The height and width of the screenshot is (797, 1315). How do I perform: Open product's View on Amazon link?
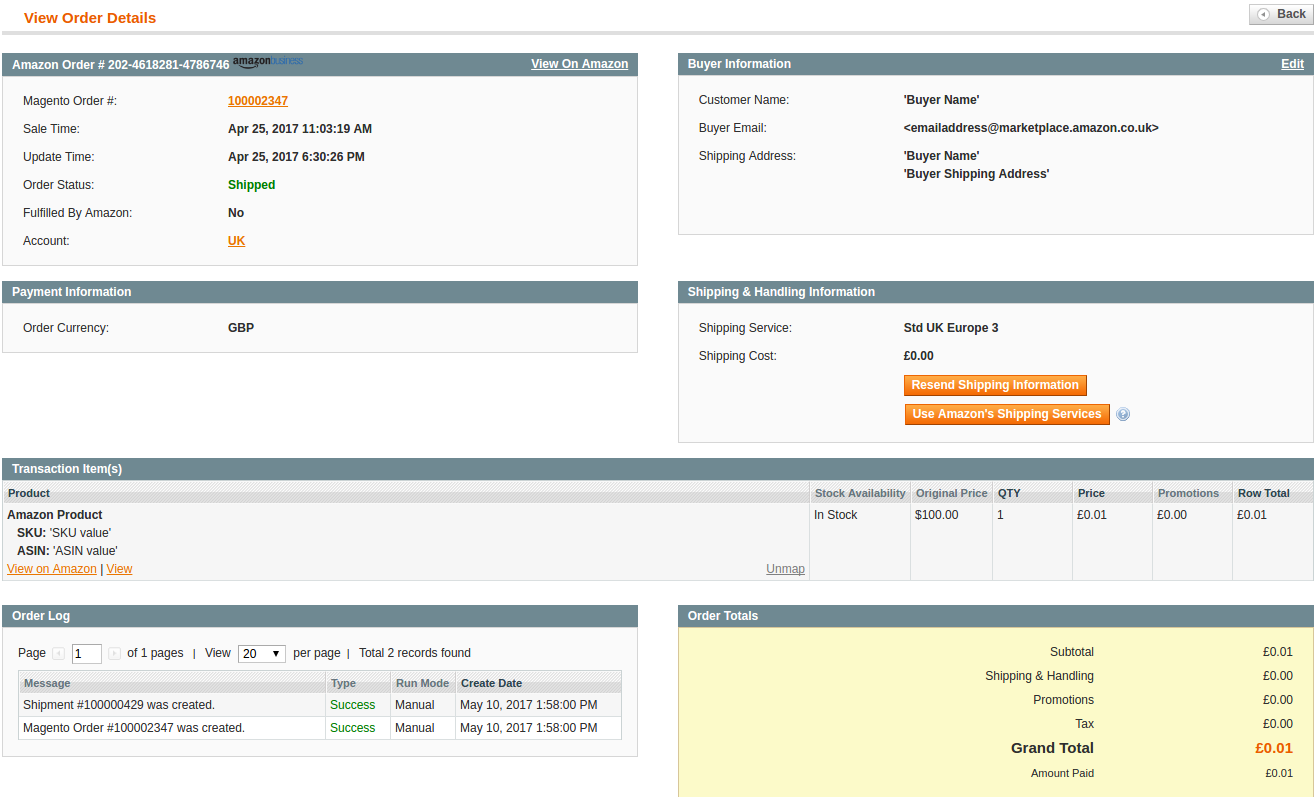[x=52, y=569]
